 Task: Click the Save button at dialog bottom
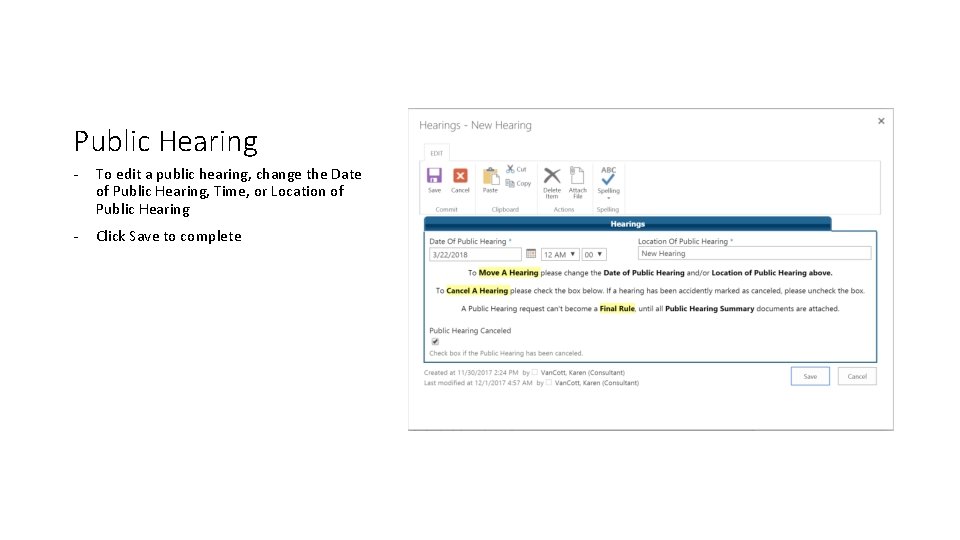click(810, 377)
